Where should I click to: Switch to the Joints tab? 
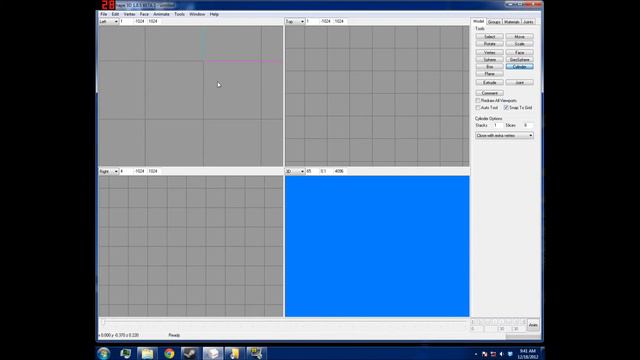coord(528,22)
